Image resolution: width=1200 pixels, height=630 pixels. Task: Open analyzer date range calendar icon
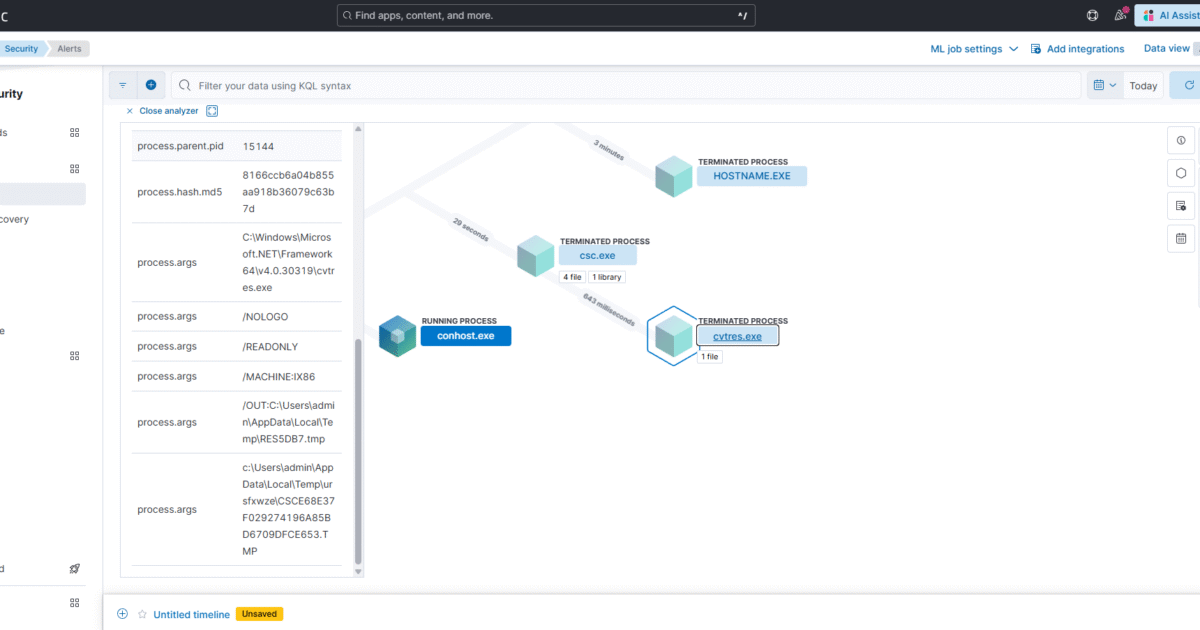point(1181,238)
